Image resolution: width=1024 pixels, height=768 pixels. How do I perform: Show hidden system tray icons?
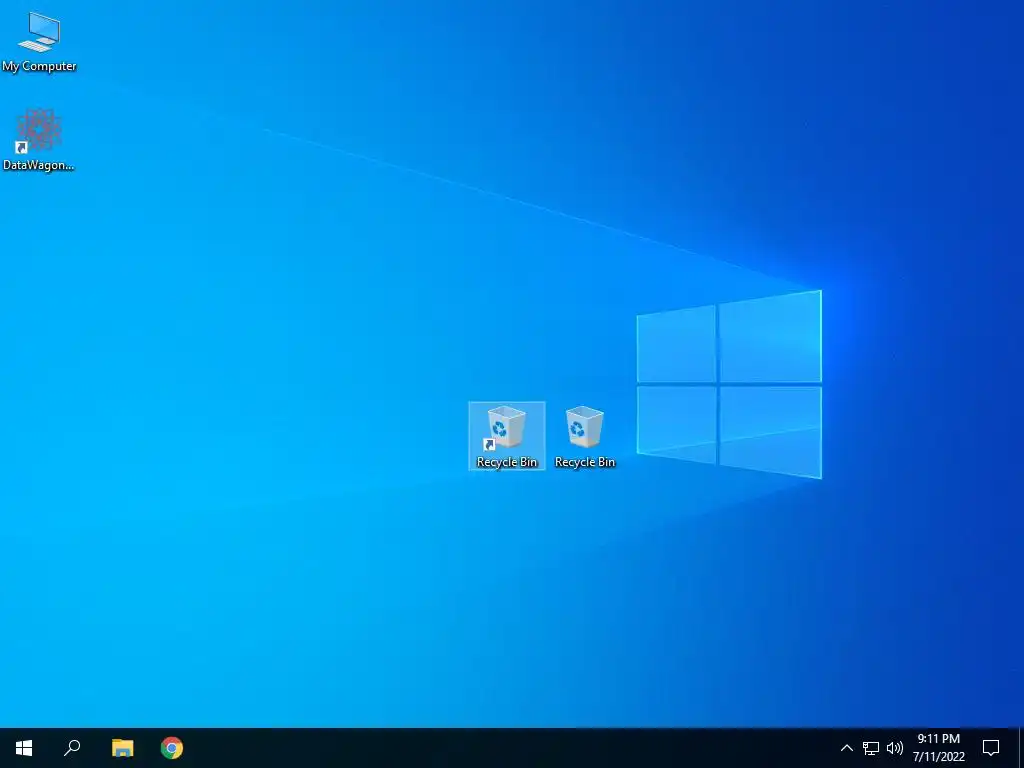[846, 748]
